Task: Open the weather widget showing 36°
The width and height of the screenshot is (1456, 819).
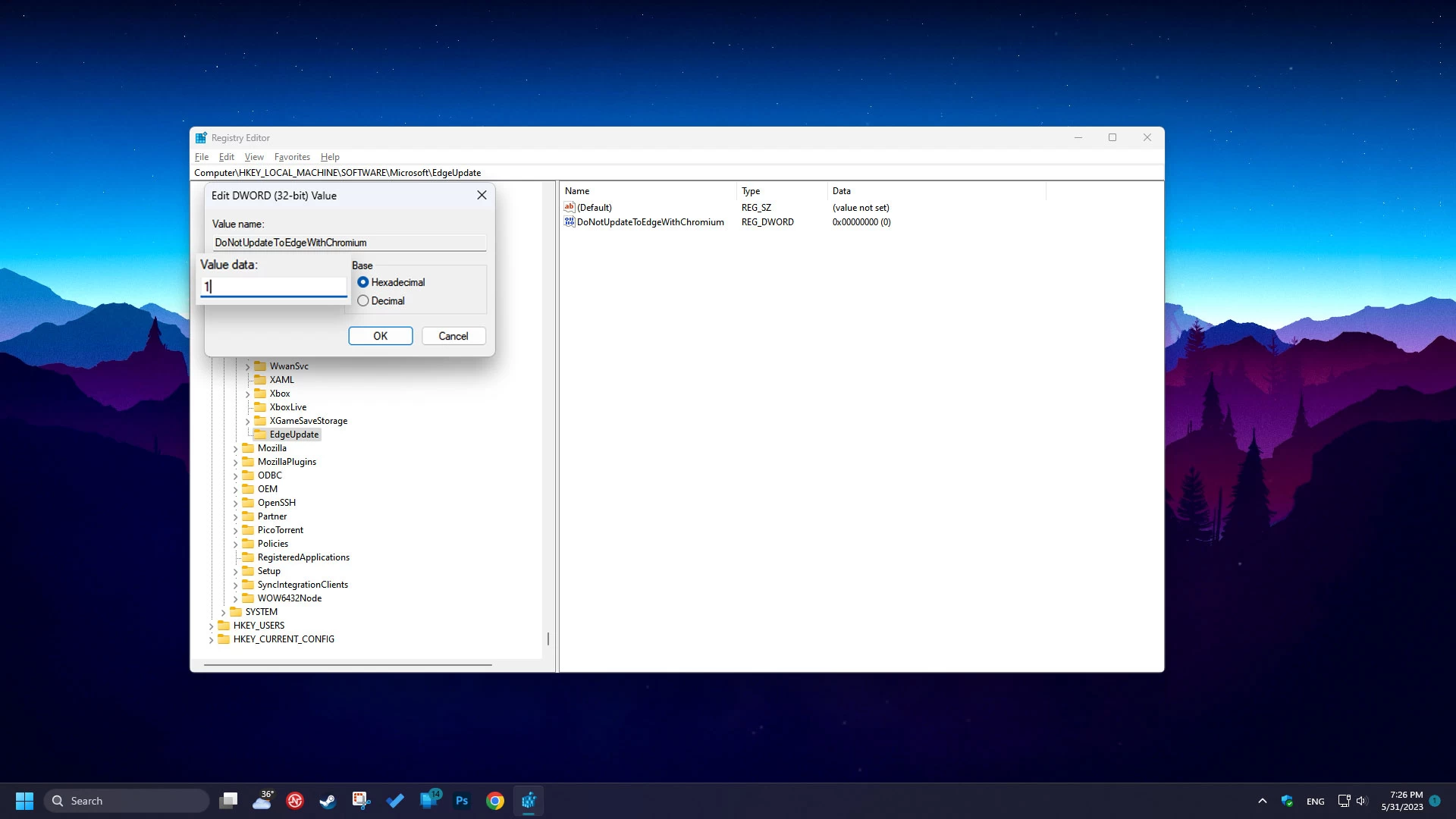Action: click(x=262, y=801)
